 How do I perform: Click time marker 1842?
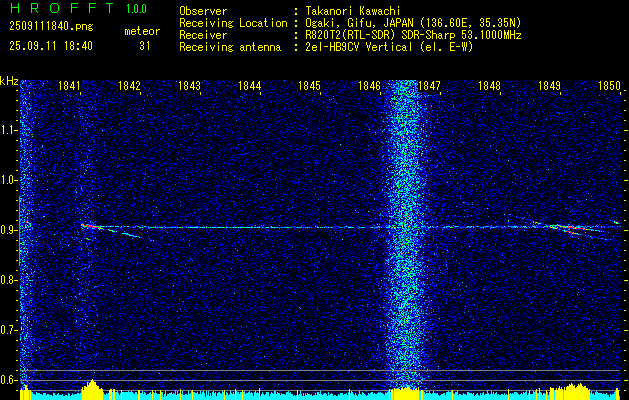129,85
